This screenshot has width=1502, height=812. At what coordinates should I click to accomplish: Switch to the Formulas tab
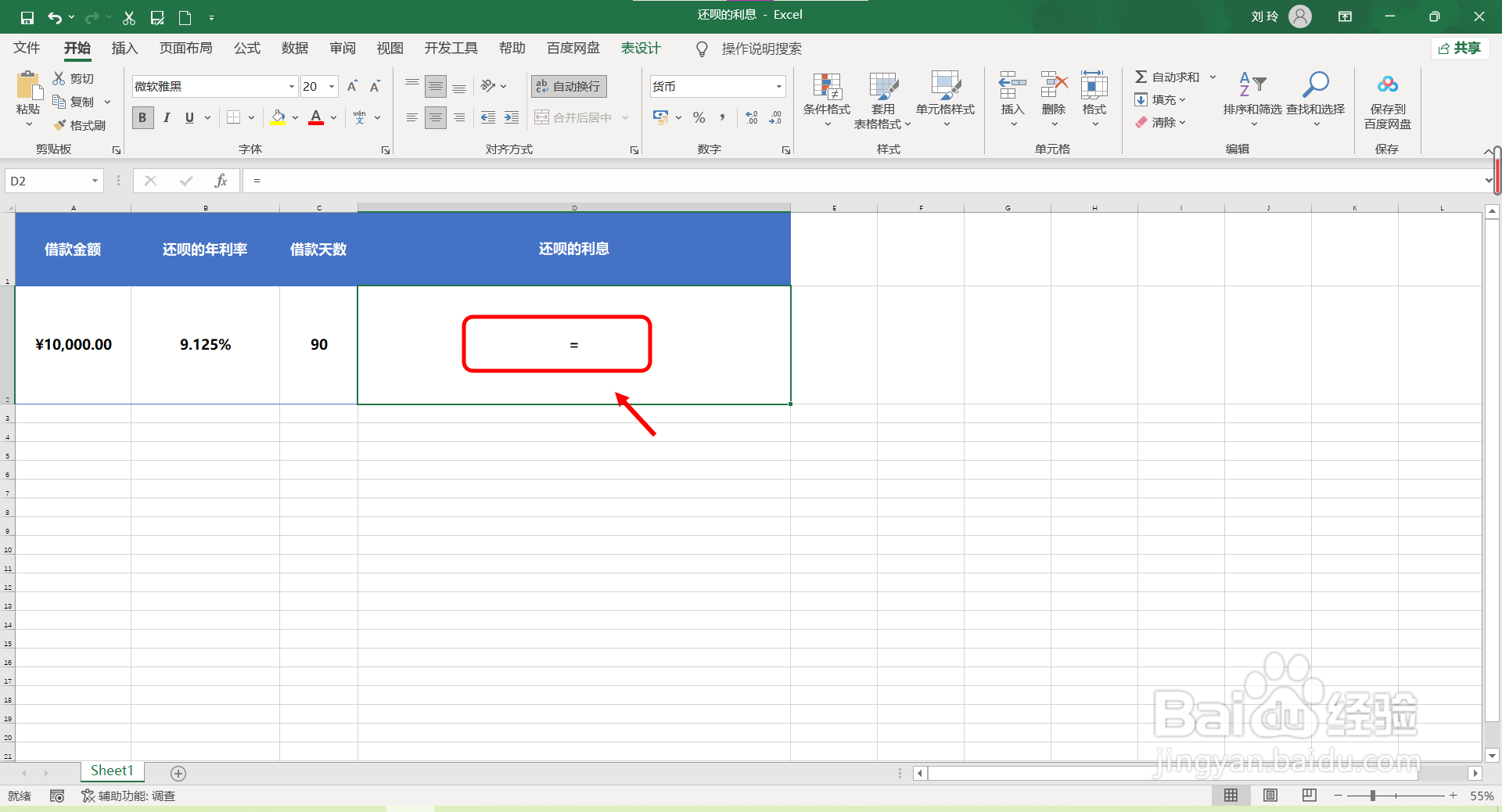click(x=247, y=49)
